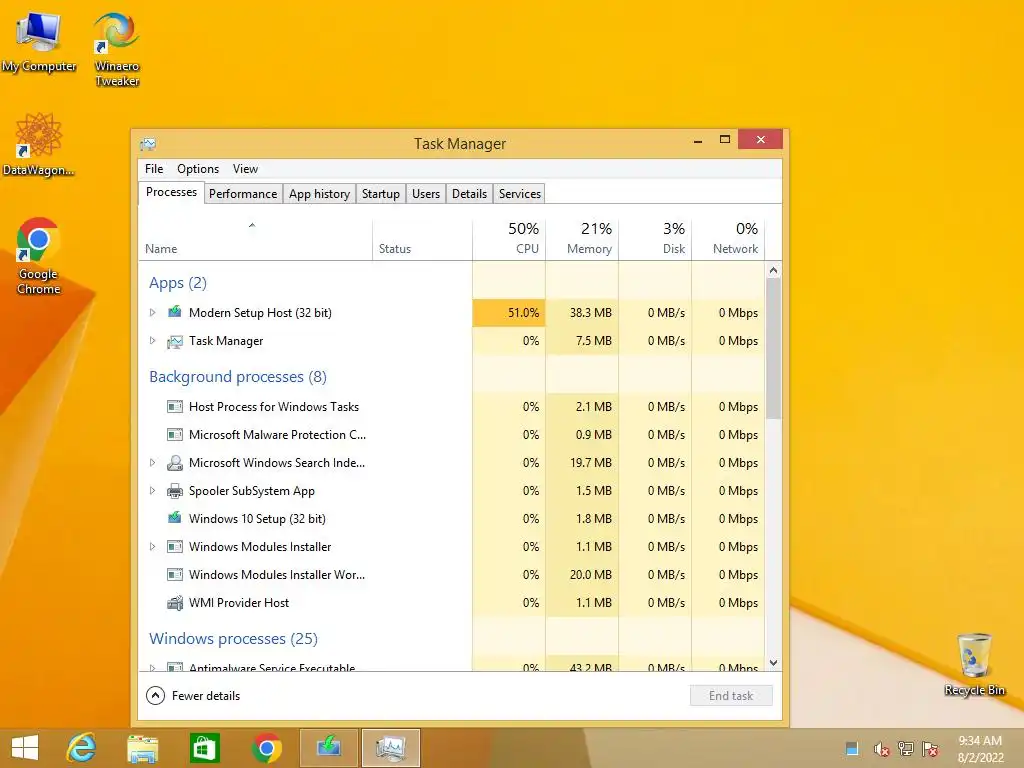The width and height of the screenshot is (1024, 768).
Task: Open the network tray icon
Action: pyautogui.click(x=906, y=748)
